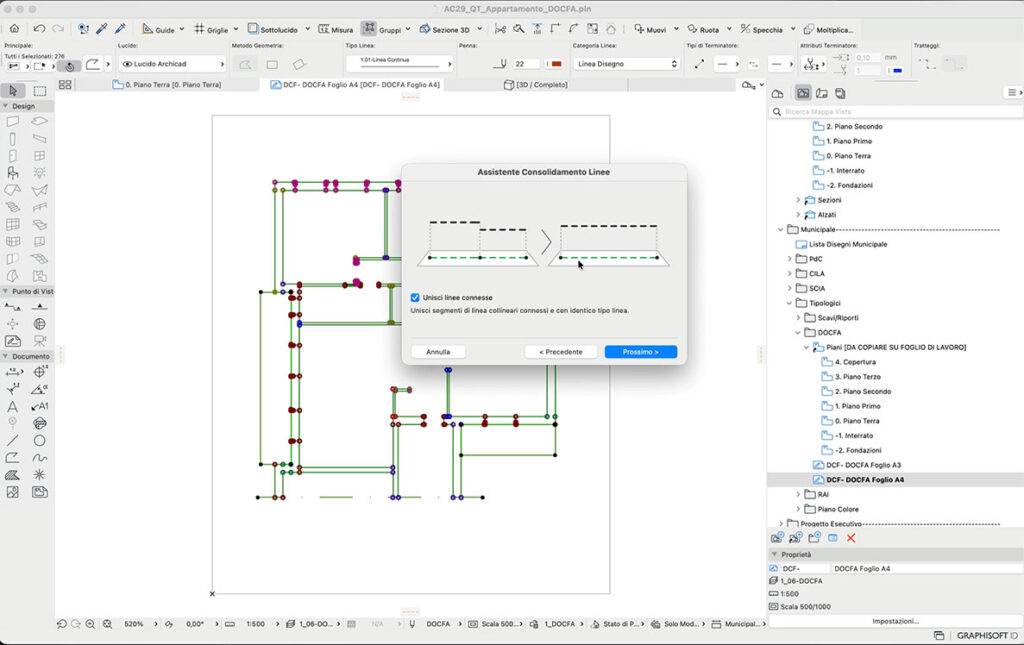Open the Misura measure tool
This screenshot has height=645, width=1024.
(336, 29)
